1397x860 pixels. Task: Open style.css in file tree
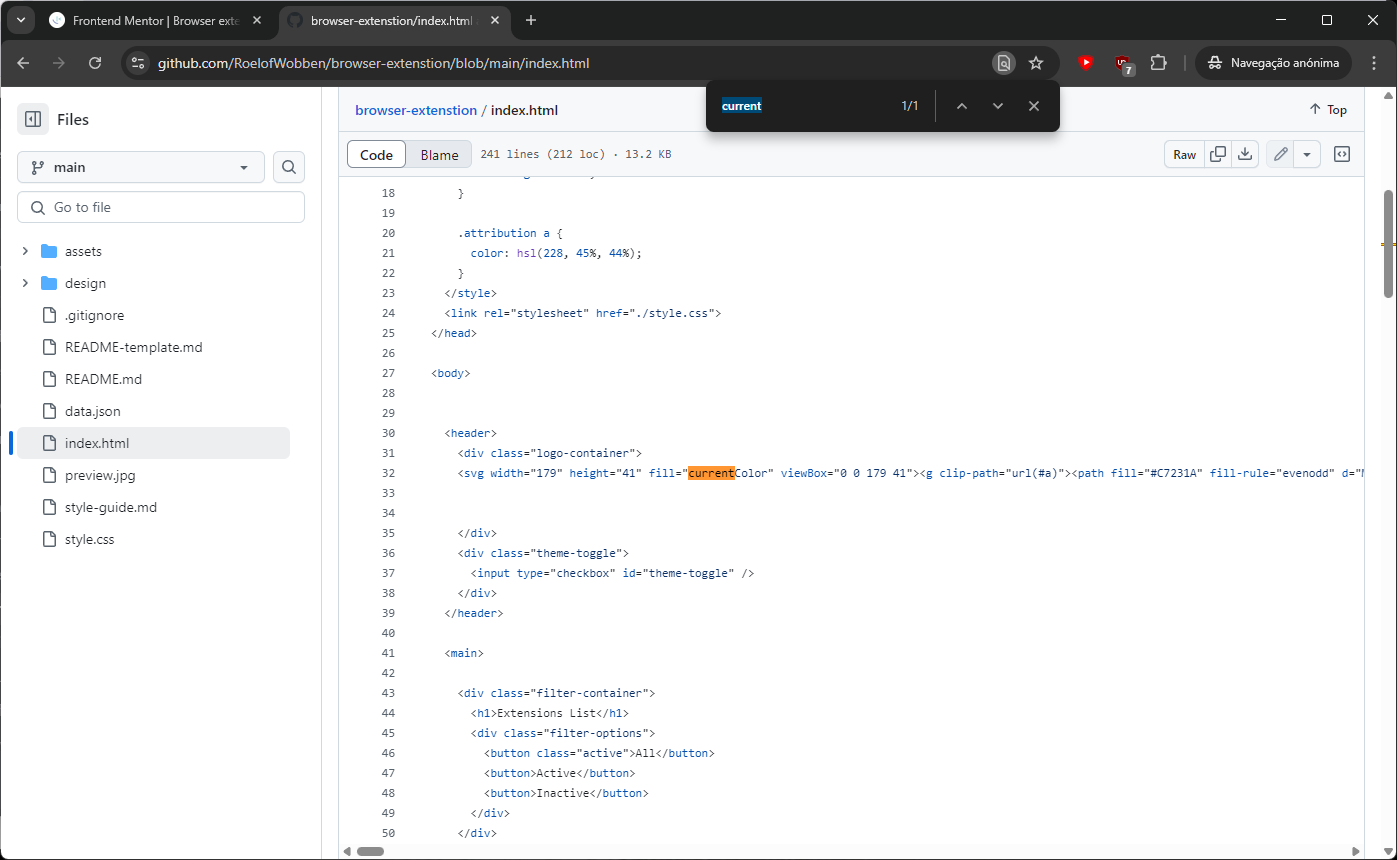click(90, 539)
